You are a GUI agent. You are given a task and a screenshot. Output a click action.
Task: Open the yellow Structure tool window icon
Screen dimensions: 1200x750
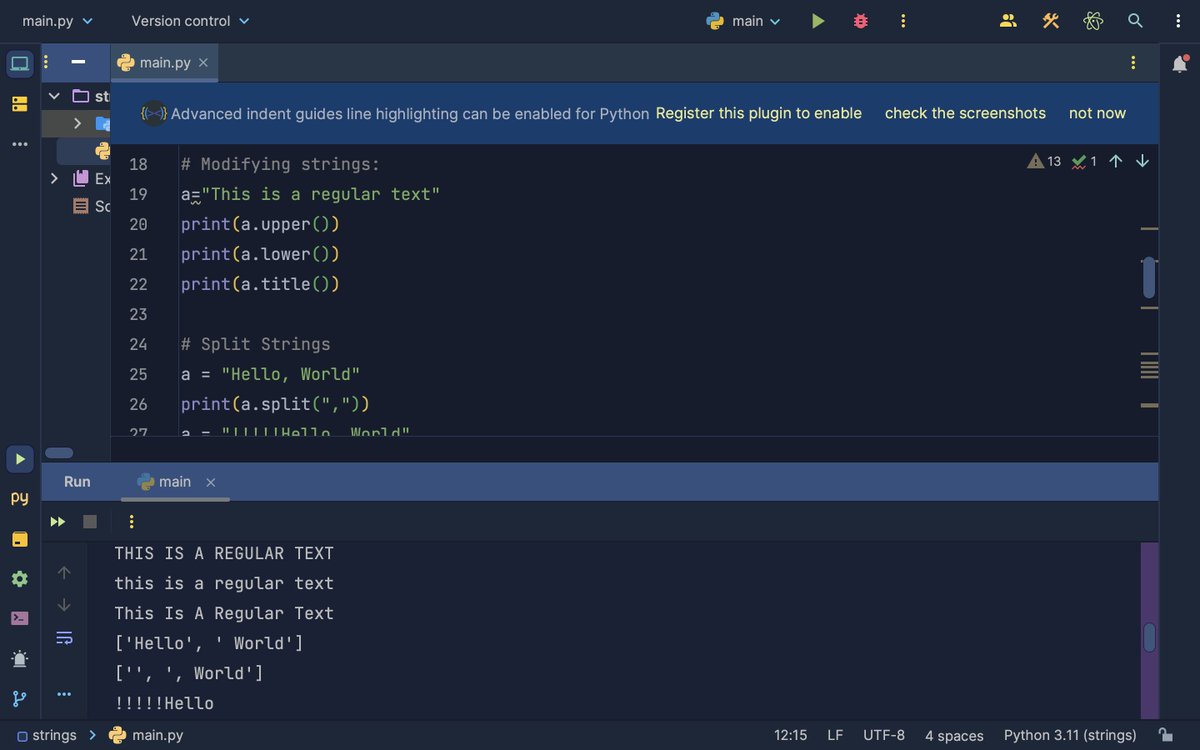coord(20,104)
